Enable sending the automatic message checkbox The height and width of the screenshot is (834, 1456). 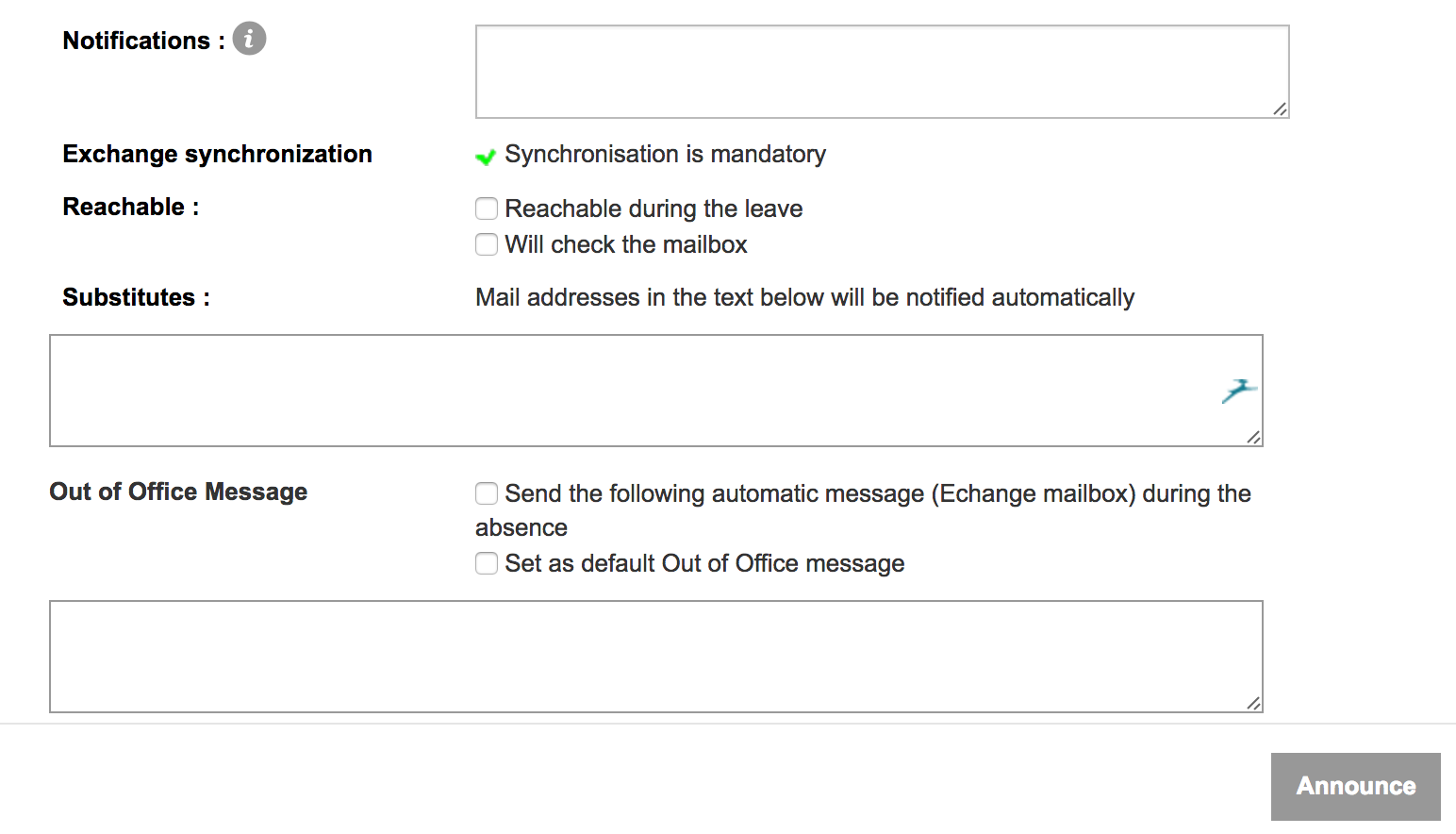point(487,493)
